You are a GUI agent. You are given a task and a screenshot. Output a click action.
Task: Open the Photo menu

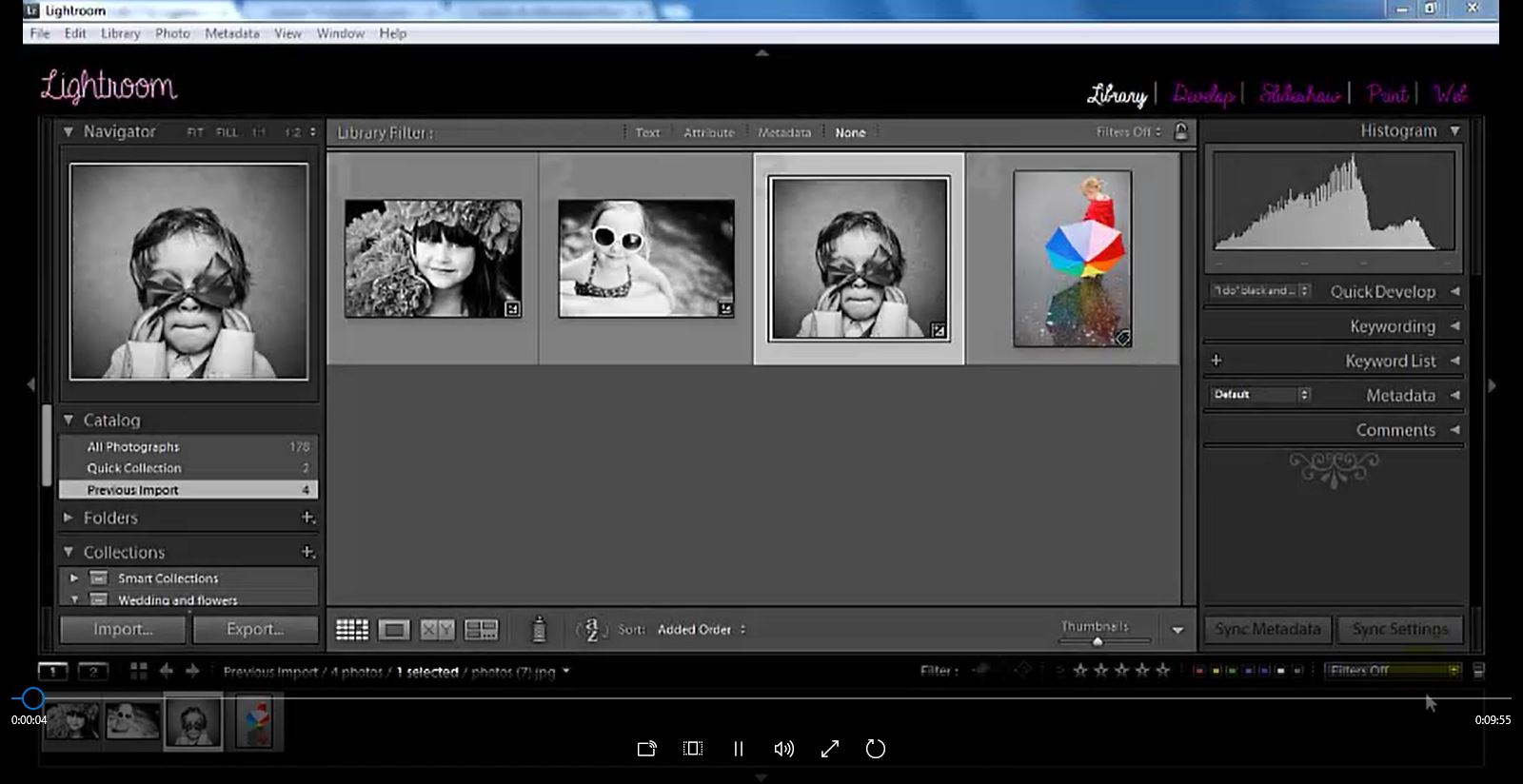coord(172,33)
